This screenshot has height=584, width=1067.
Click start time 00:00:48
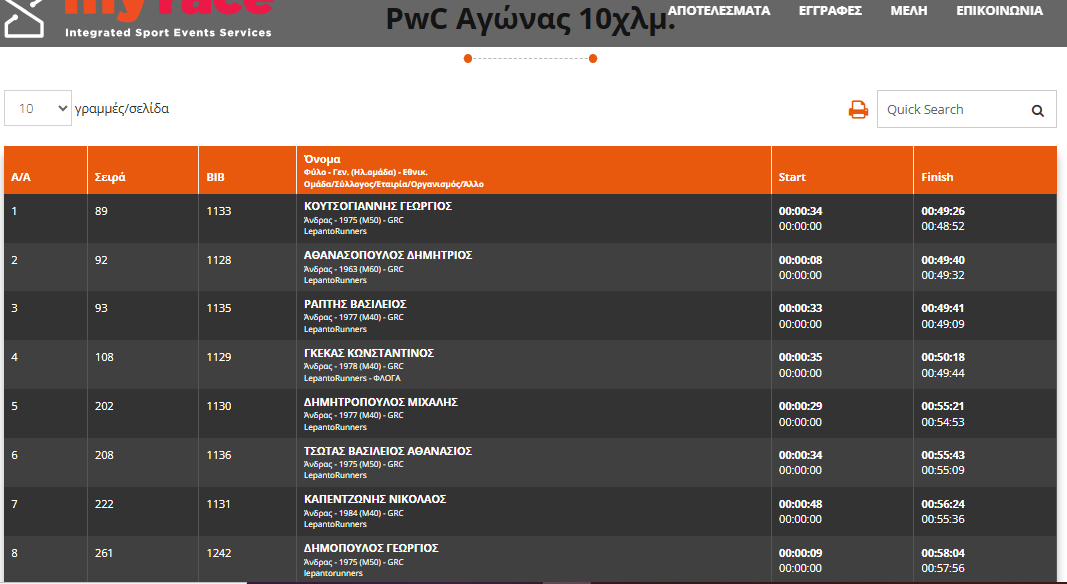click(800, 504)
